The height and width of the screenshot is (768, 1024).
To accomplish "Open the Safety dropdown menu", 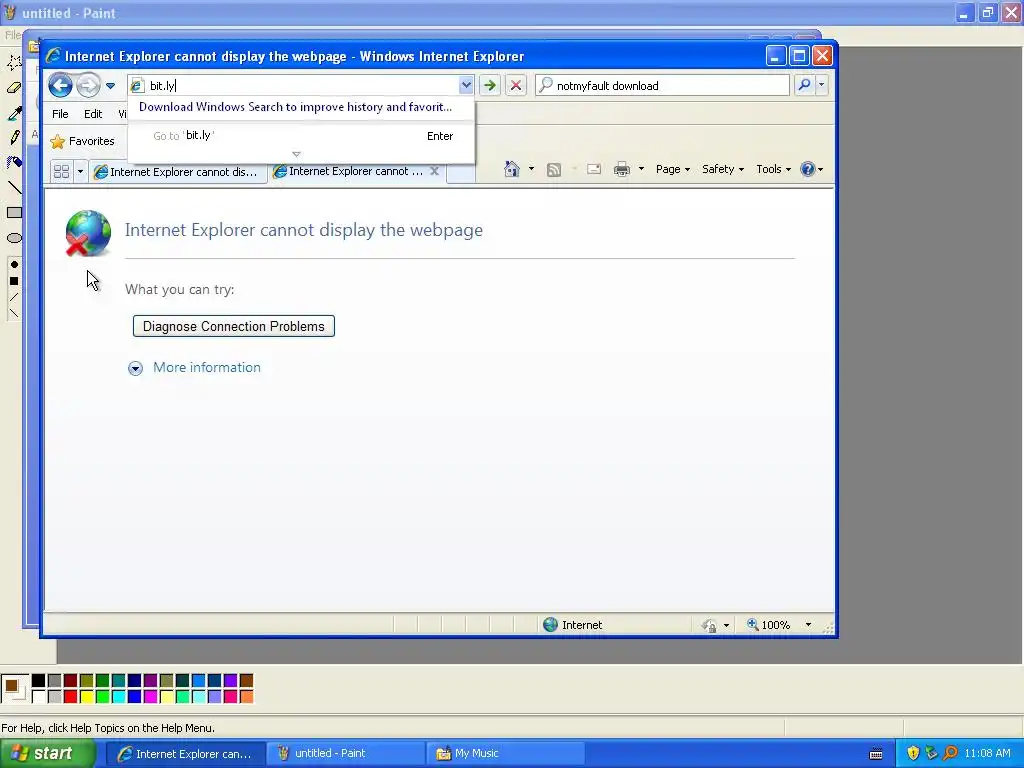I will (722, 169).
